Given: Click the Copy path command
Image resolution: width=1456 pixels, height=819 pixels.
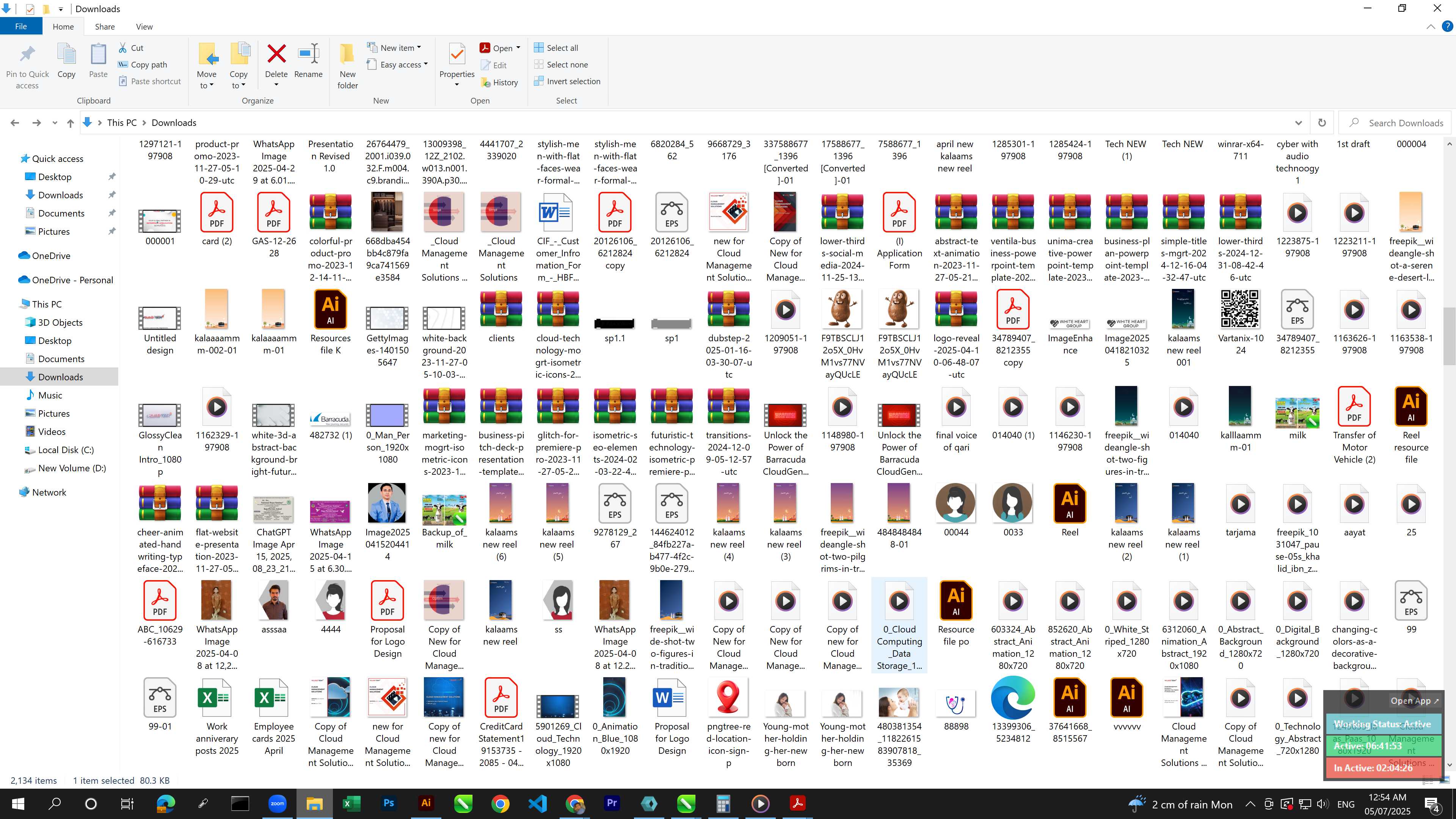Looking at the screenshot, I should [143, 64].
